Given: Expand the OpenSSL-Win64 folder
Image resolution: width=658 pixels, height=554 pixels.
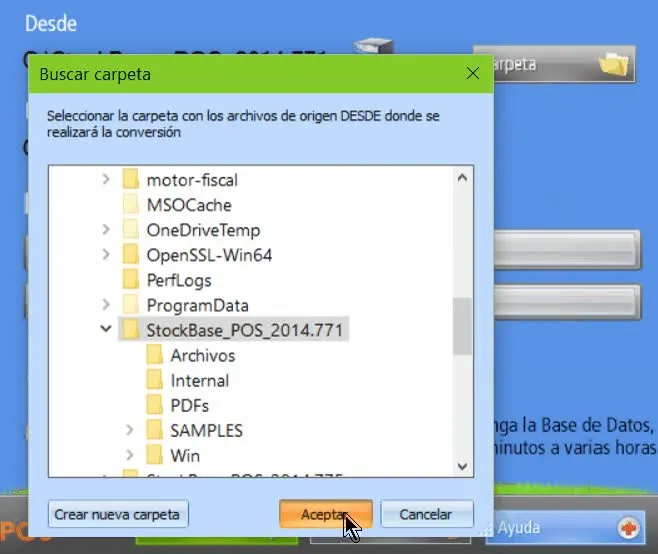Looking at the screenshot, I should (x=106, y=254).
